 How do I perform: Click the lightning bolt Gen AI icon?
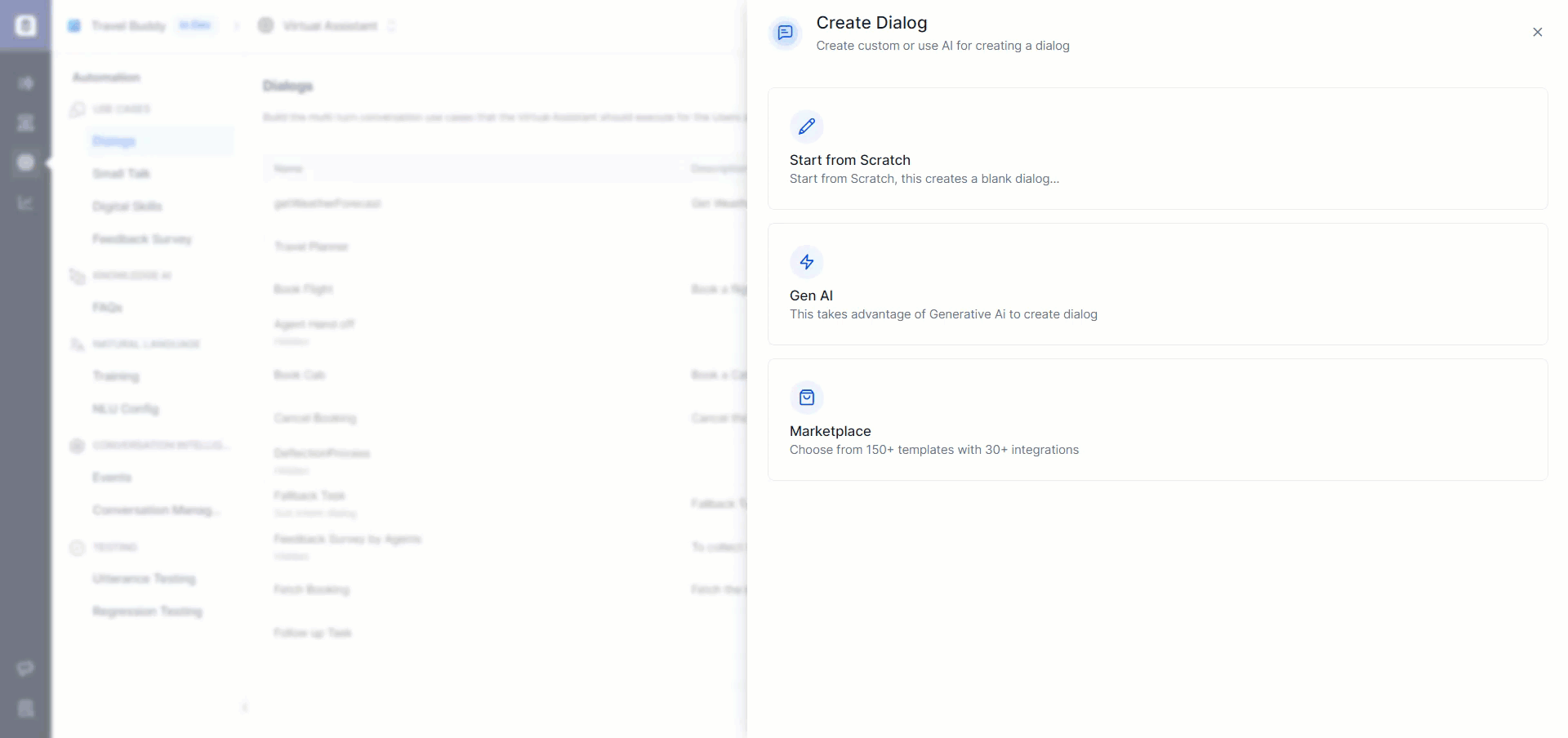pyautogui.click(x=806, y=262)
